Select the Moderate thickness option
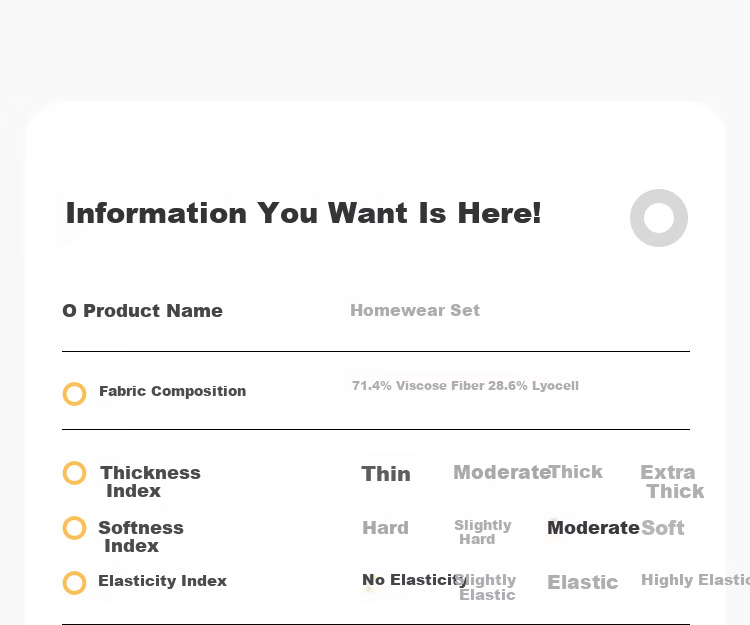This screenshot has width=750, height=625. pyautogui.click(x=501, y=472)
